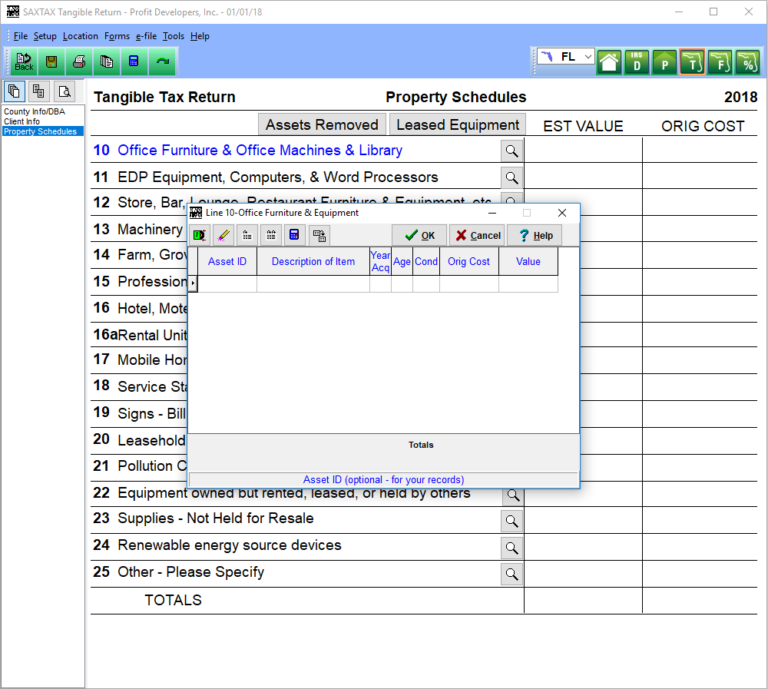Open magnifier for line 24 Renewable energy
Screen dimensions: 768x689
511,548
